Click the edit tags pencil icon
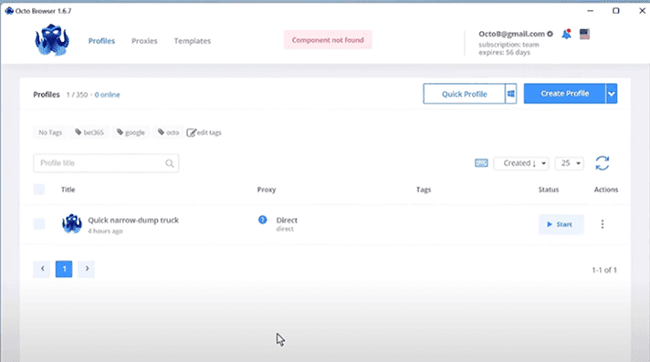The image size is (650, 362). (x=191, y=133)
